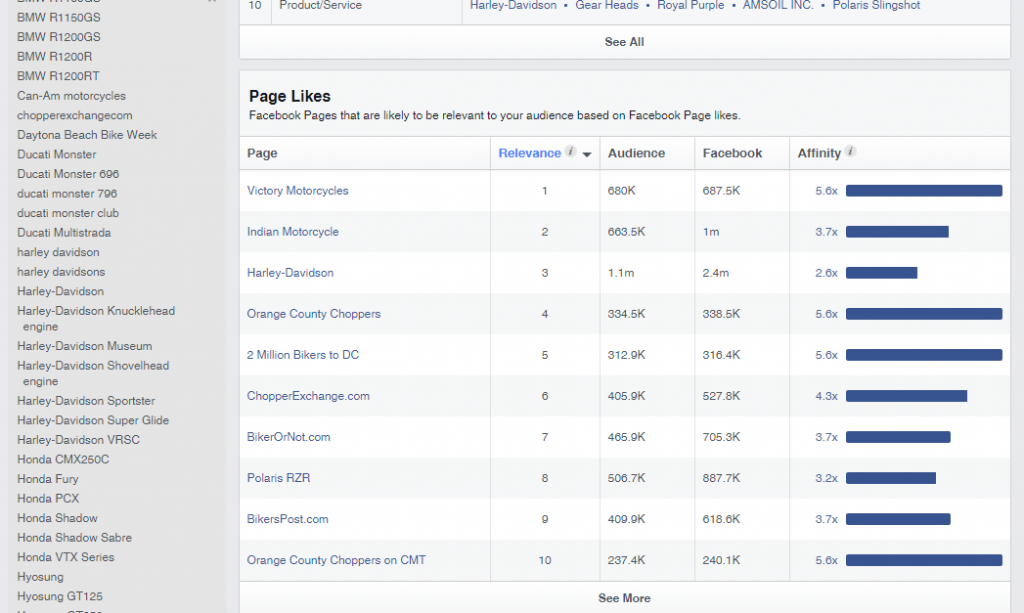The image size is (1024, 613).
Task: Select BMW R1200R interest in sidebar
Action: click(x=54, y=57)
